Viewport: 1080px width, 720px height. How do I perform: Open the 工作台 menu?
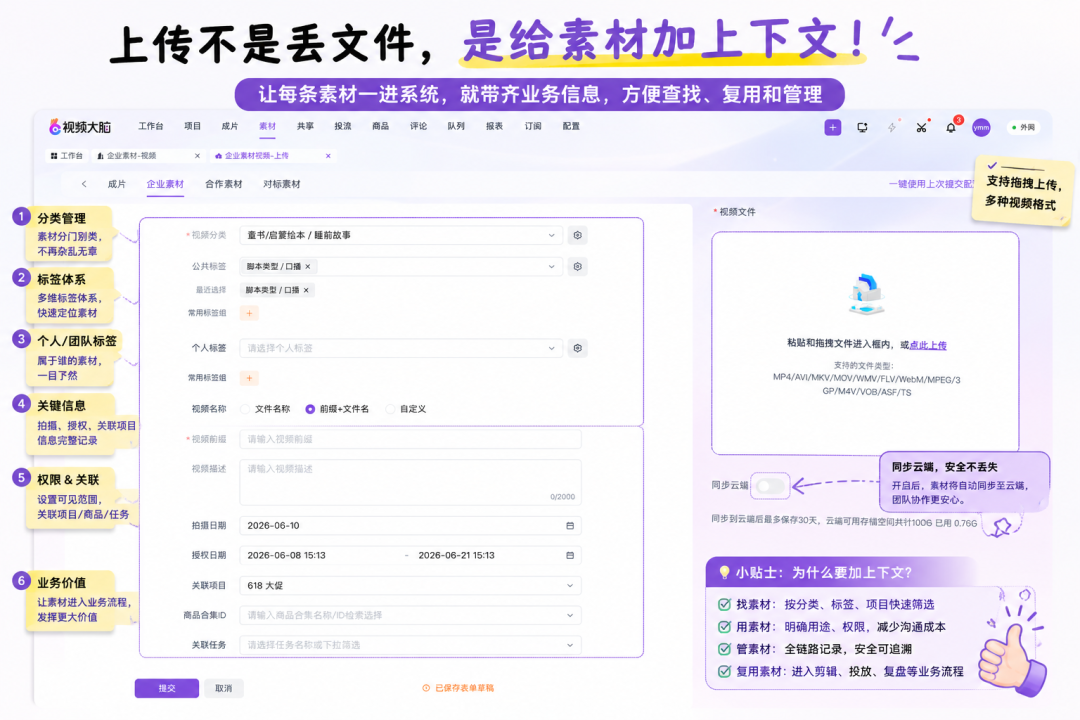(151, 126)
